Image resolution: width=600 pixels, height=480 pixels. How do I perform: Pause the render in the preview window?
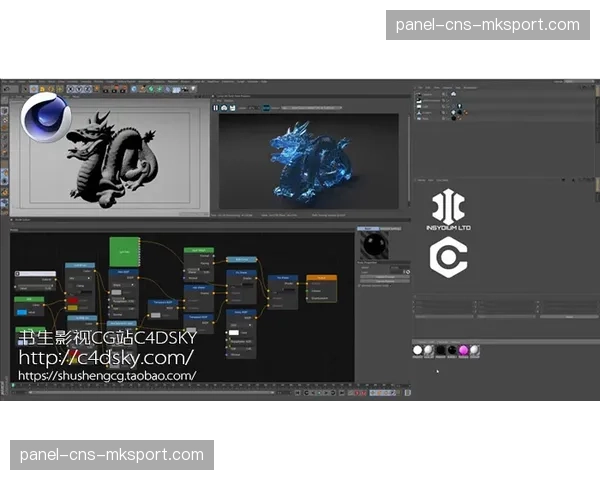pos(216,107)
